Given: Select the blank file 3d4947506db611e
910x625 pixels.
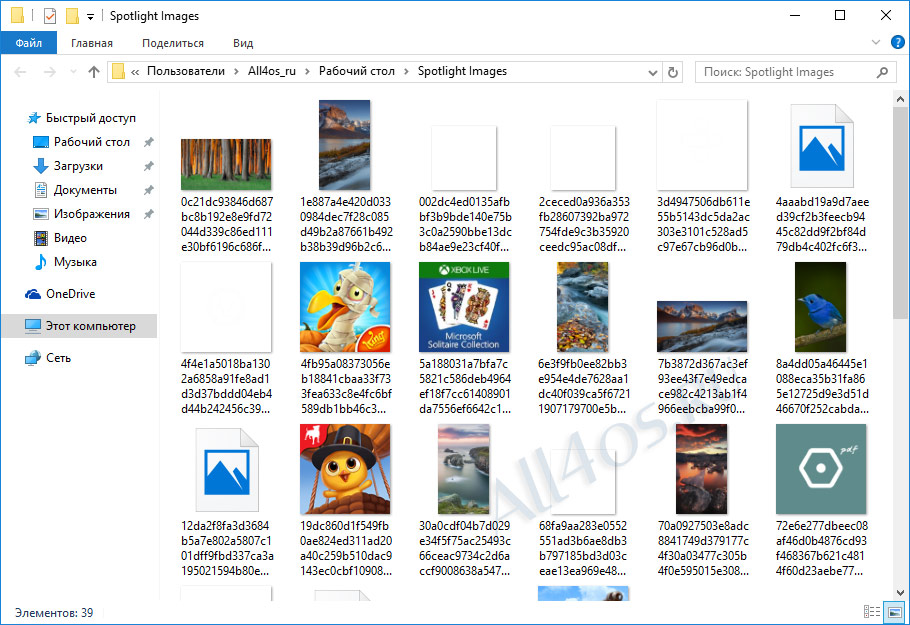Looking at the screenshot, I should coord(702,176).
